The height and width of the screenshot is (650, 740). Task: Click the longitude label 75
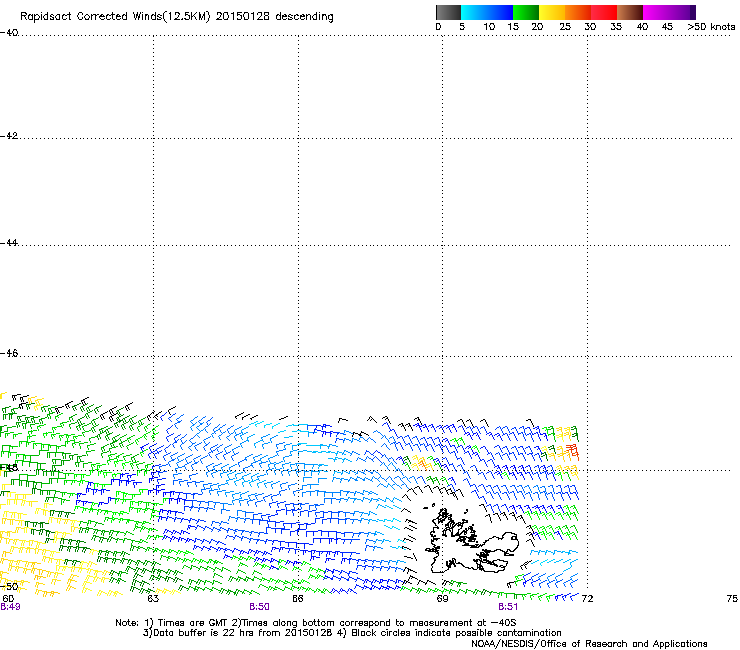(x=732, y=599)
